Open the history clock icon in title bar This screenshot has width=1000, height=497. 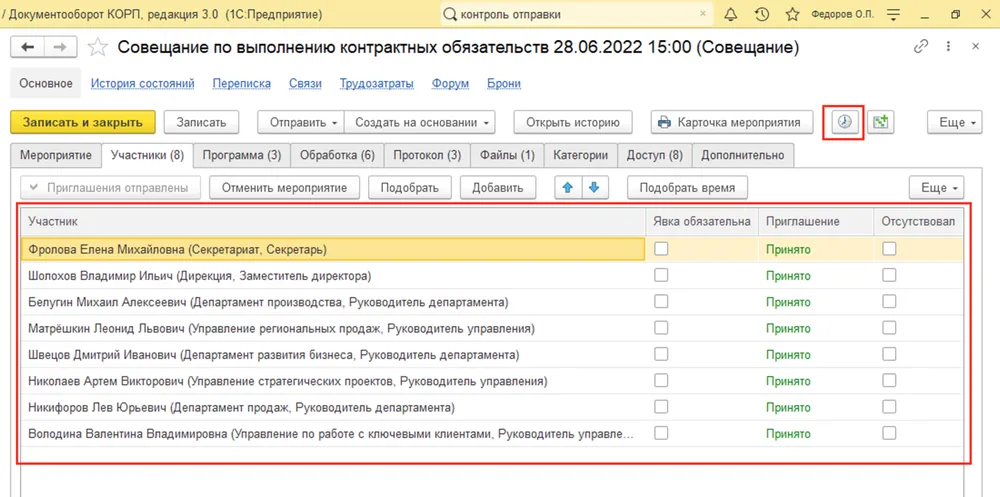click(x=761, y=13)
